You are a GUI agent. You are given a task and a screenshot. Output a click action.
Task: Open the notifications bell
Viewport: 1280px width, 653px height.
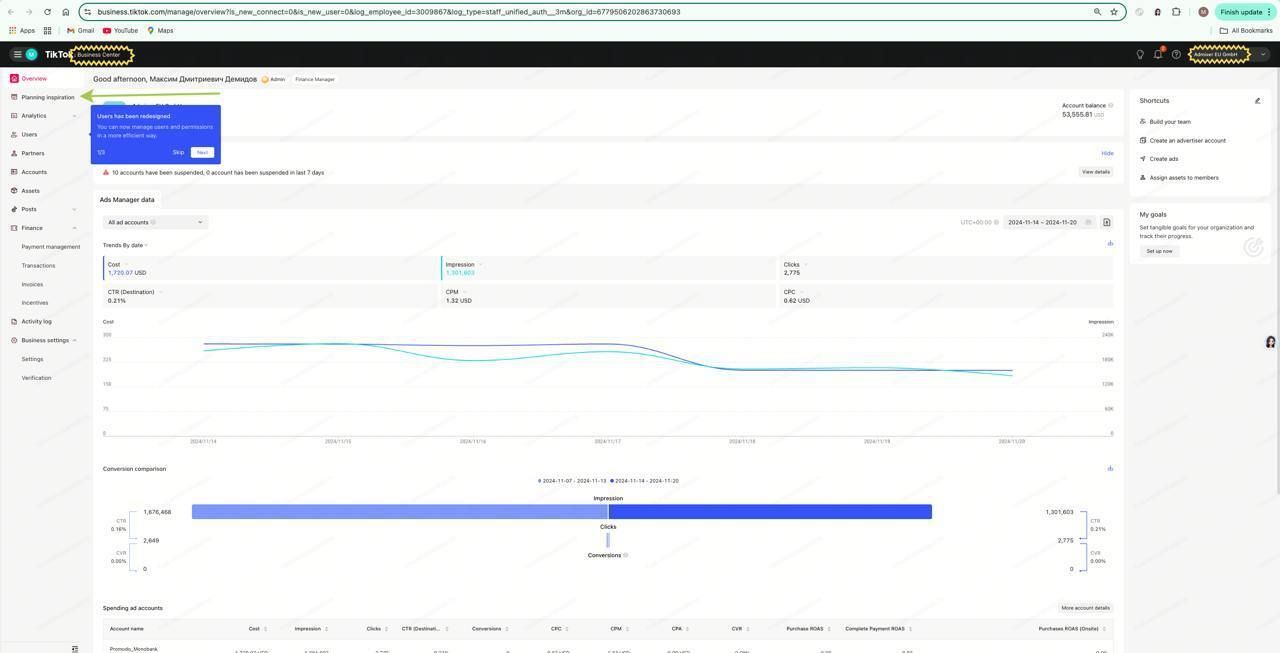click(1158, 54)
